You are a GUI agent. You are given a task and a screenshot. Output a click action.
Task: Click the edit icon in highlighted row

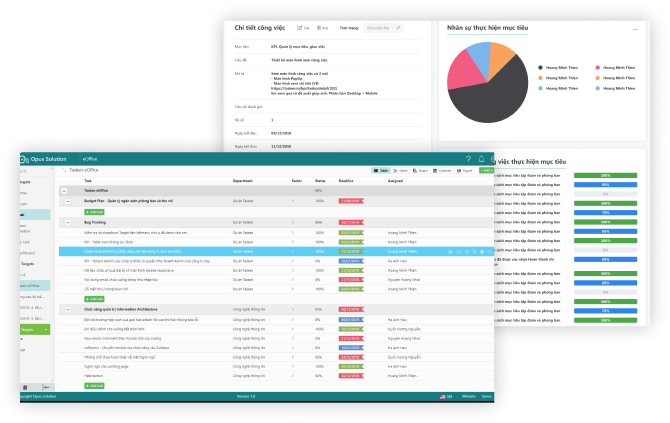point(467,252)
